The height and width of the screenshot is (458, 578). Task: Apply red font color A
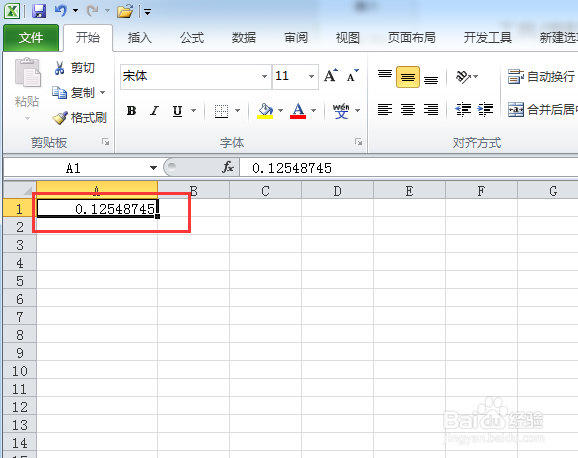(298, 111)
